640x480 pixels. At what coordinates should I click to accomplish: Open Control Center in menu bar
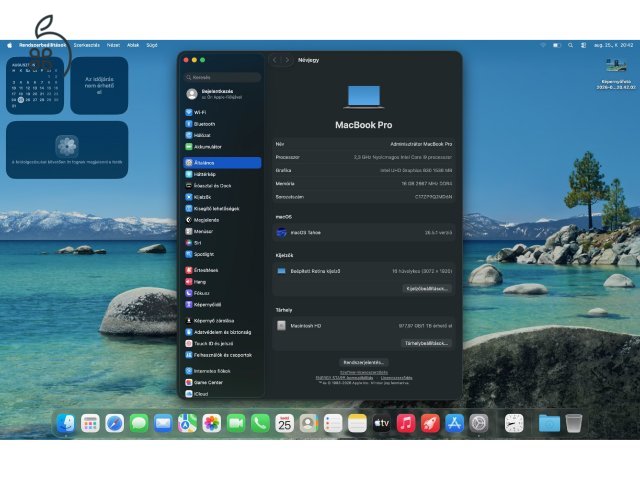tap(583, 45)
